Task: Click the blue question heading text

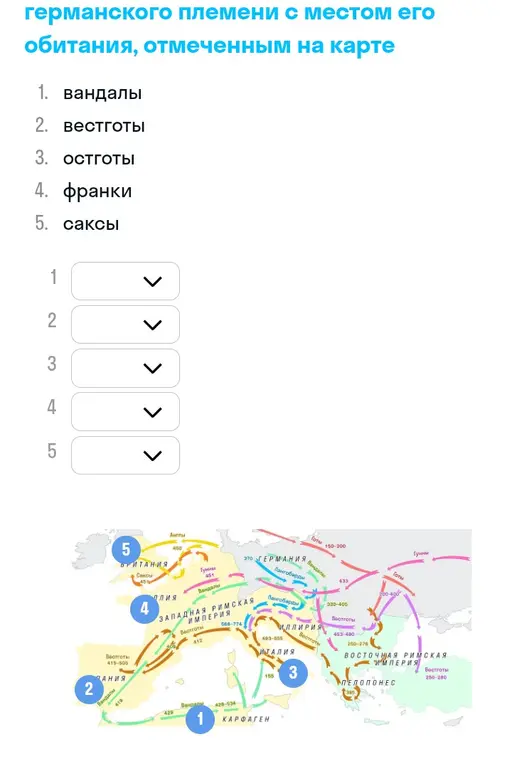Action: pyautogui.click(x=230, y=29)
